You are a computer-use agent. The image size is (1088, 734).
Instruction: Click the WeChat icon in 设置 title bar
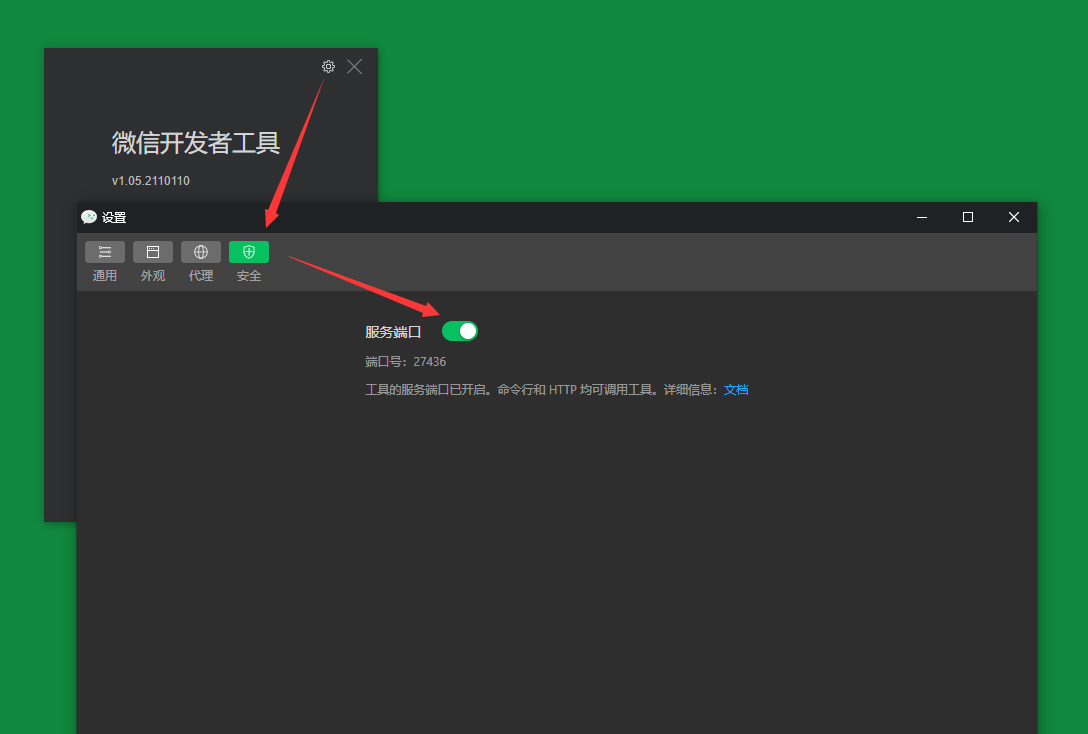[x=89, y=217]
